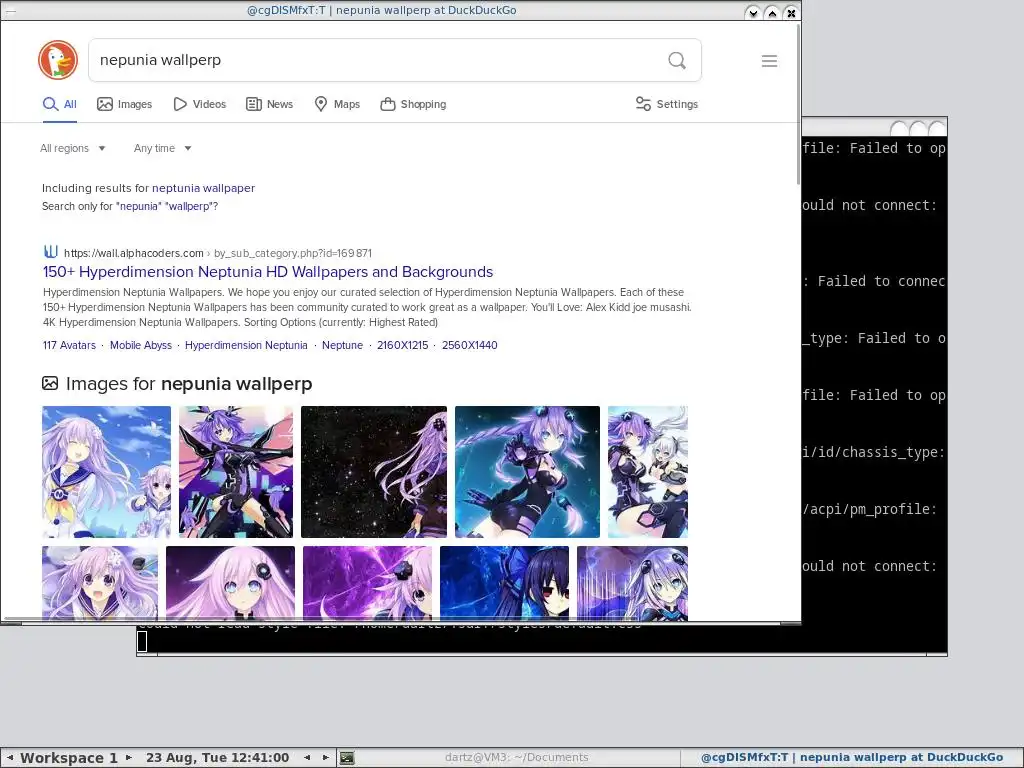Open fourth top-row thumbnail with blue glowing background
Image resolution: width=1024 pixels, height=768 pixels.
point(528,472)
